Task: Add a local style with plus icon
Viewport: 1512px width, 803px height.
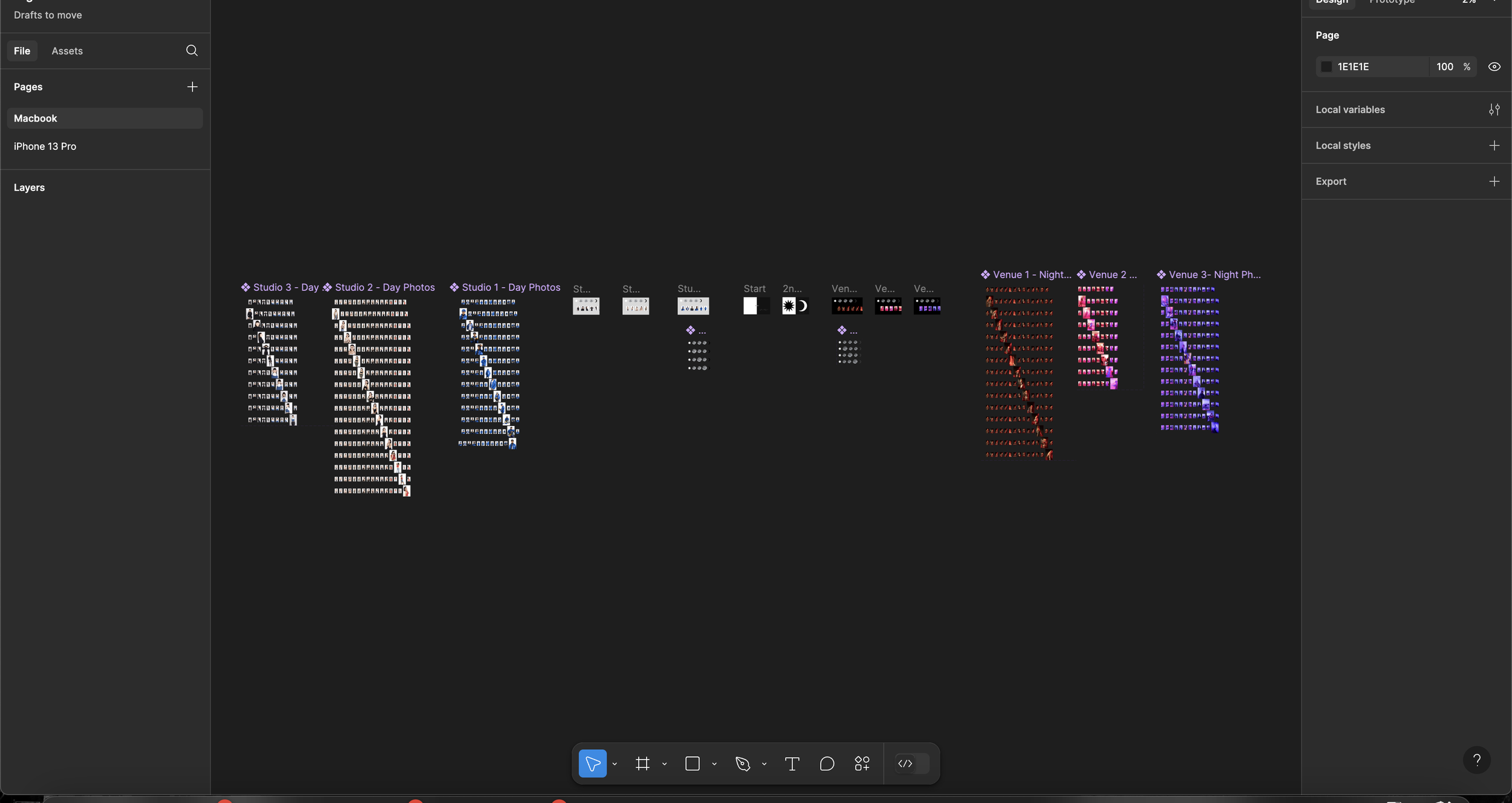Action: pos(1494,145)
